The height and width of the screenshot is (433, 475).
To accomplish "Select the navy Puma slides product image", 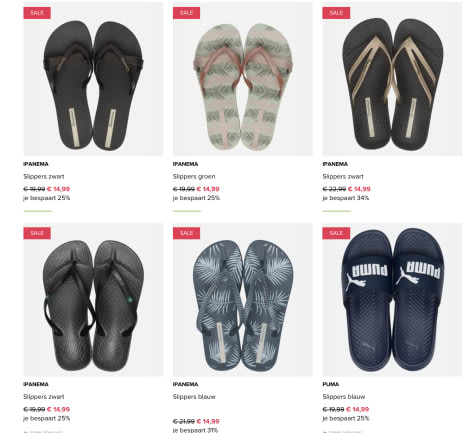I will [x=392, y=300].
